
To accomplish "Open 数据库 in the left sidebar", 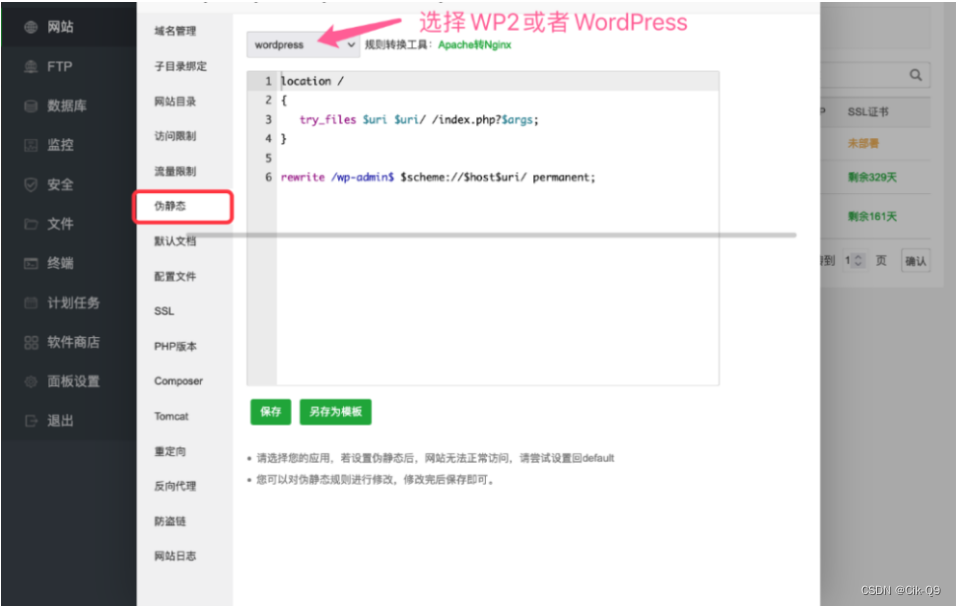I will click(x=68, y=106).
